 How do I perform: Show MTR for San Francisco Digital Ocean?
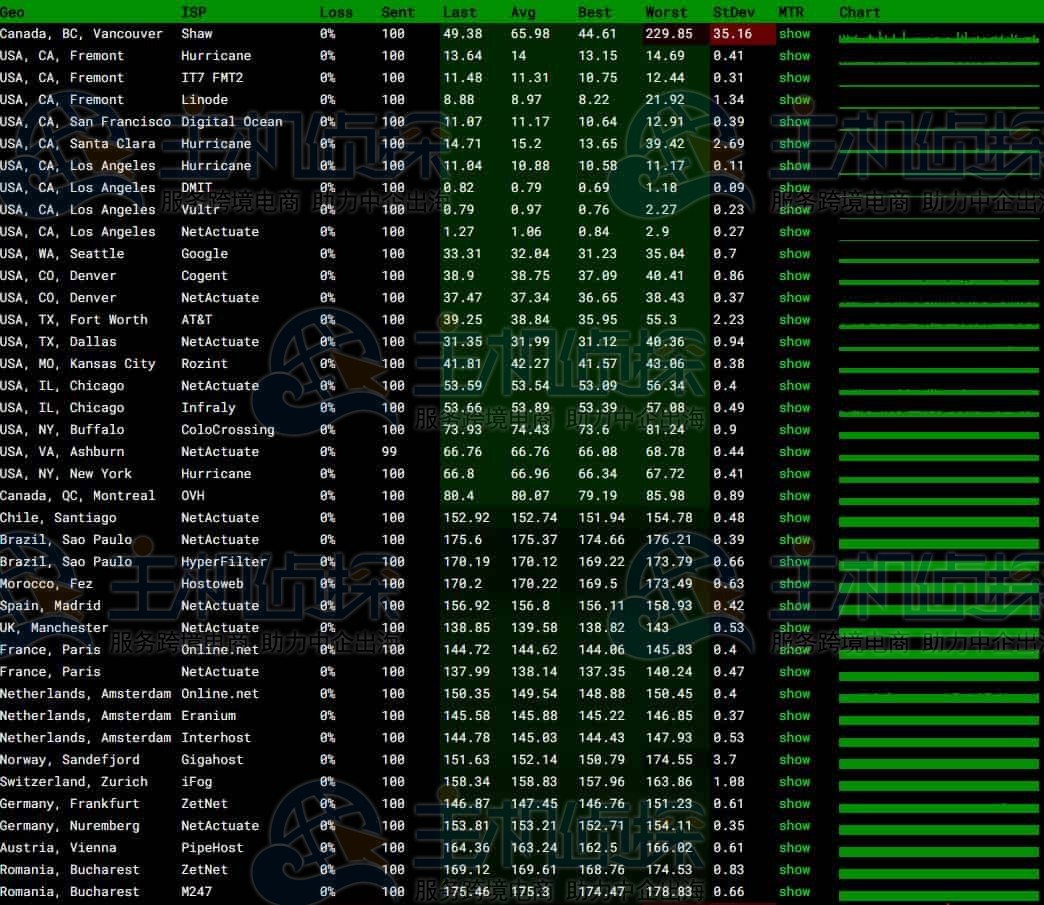click(x=794, y=122)
